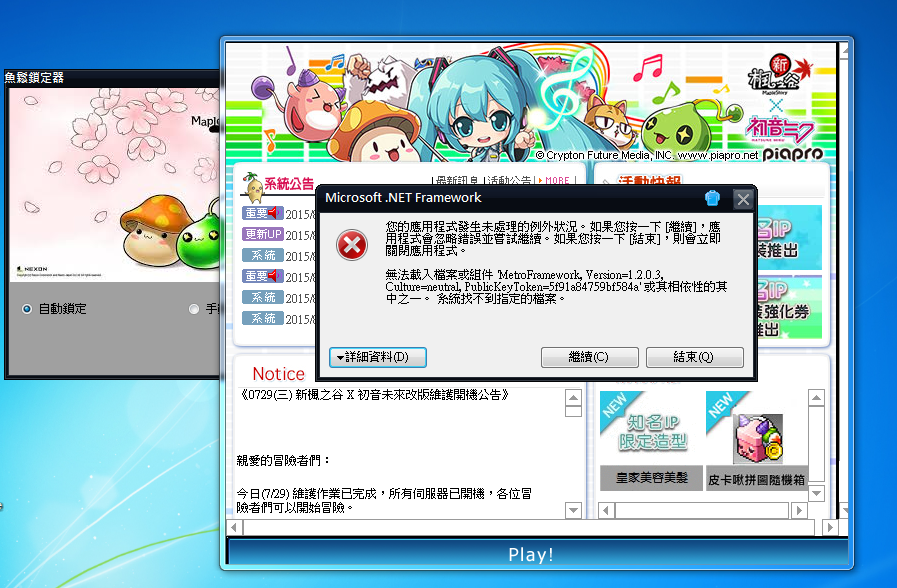Click the second 重要 announcement badge
This screenshot has height=588, width=897.
coord(263,276)
